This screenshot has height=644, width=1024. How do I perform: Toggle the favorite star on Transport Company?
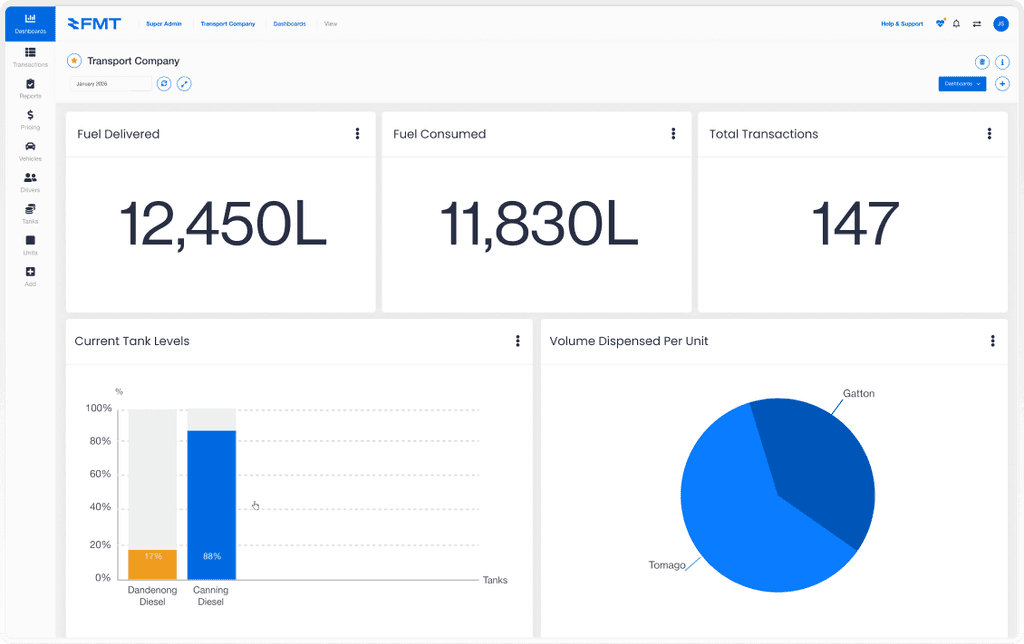tap(74, 61)
